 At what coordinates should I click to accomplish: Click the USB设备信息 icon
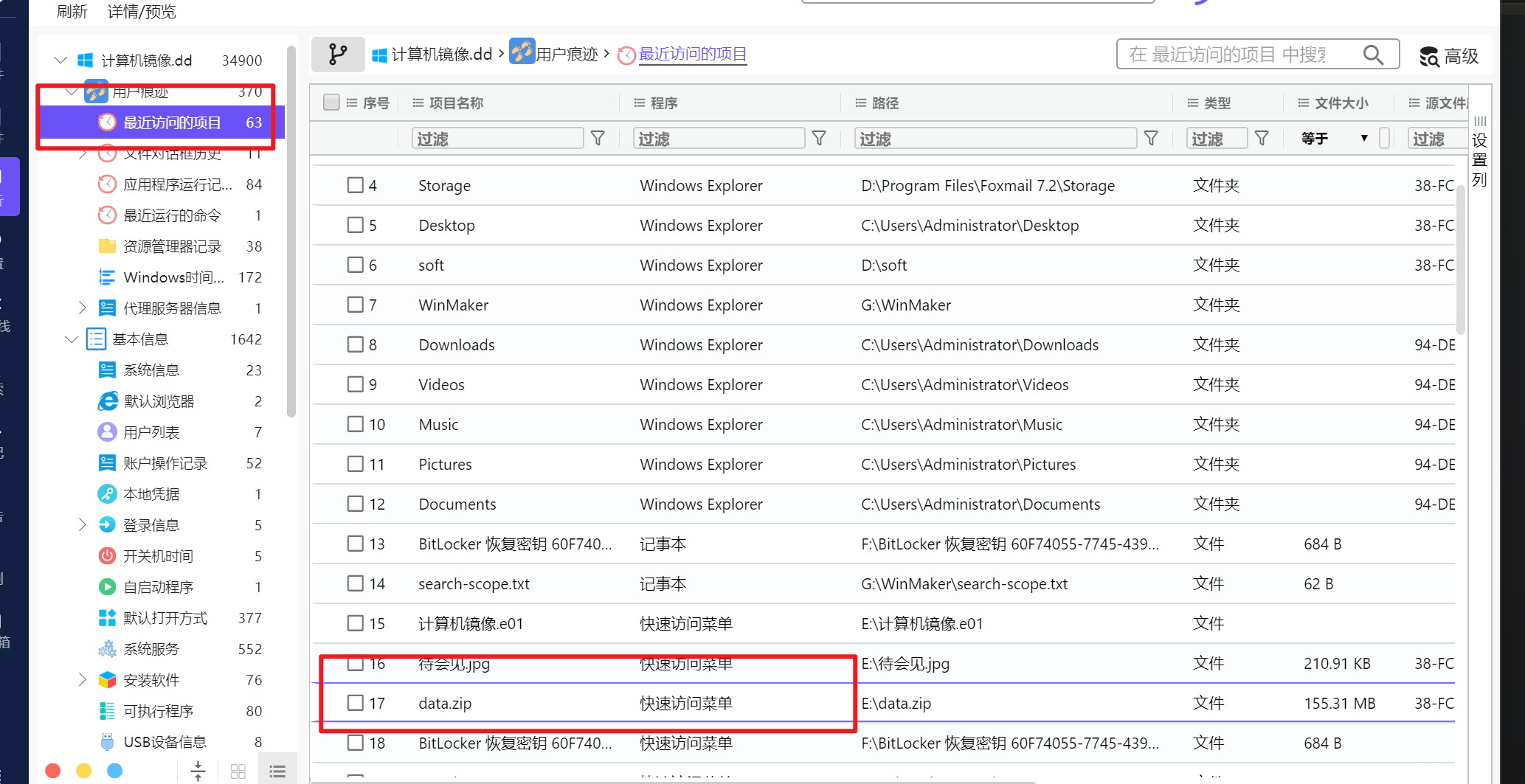(107, 742)
